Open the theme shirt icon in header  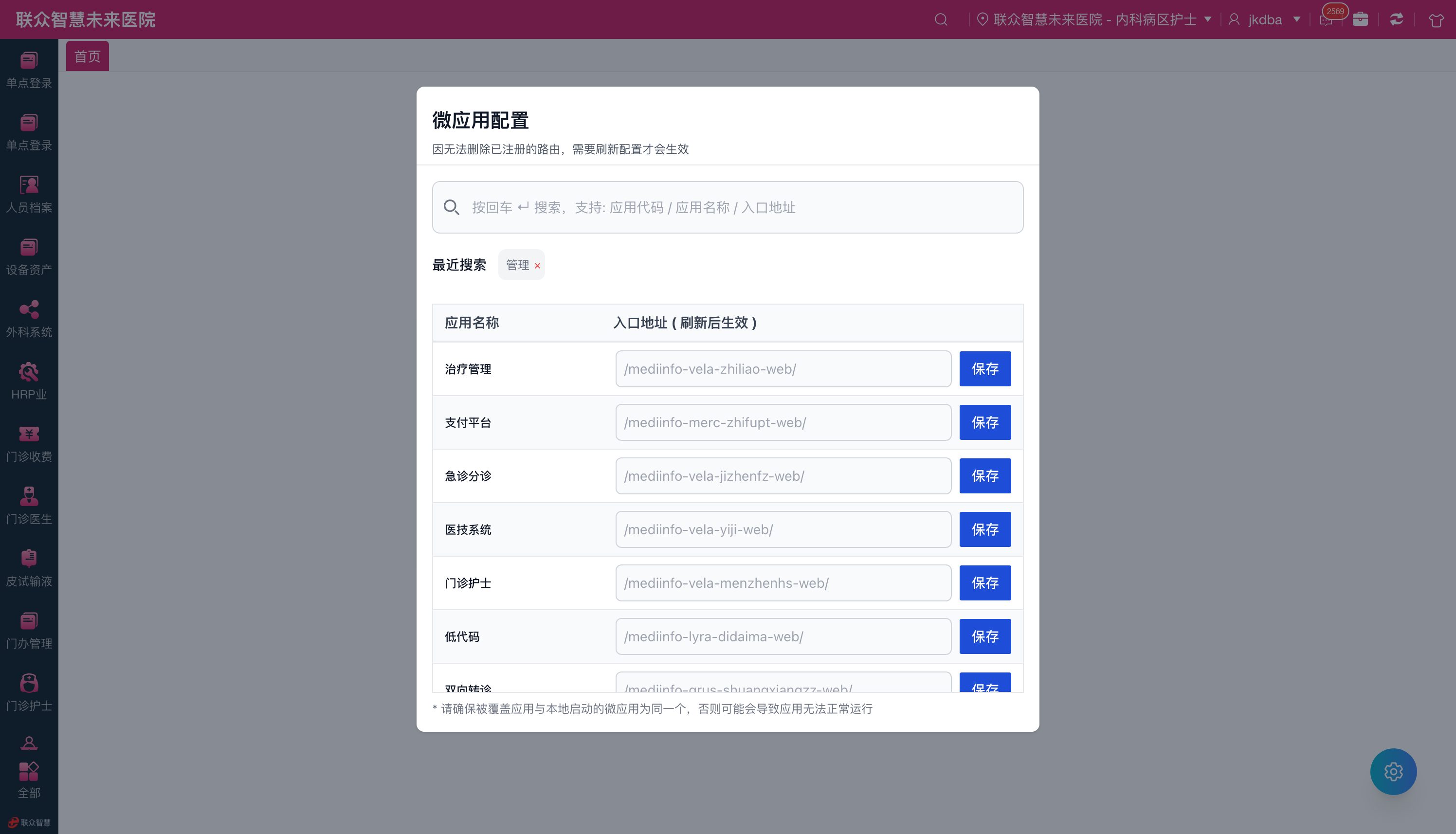pyautogui.click(x=1436, y=20)
